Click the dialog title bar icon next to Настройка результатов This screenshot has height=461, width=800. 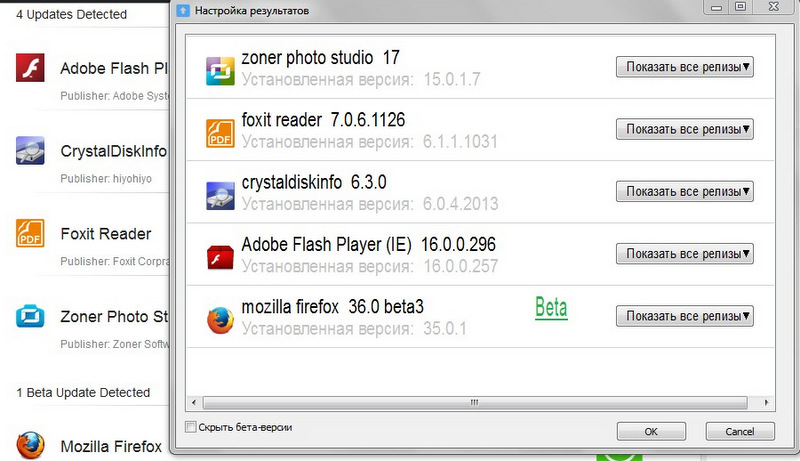(183, 10)
